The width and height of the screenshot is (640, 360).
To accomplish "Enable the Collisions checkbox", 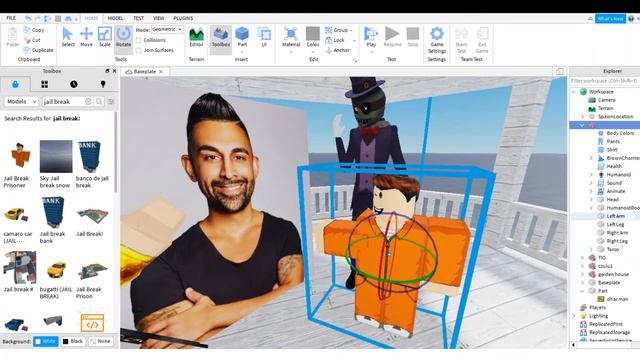I will coord(139,40).
